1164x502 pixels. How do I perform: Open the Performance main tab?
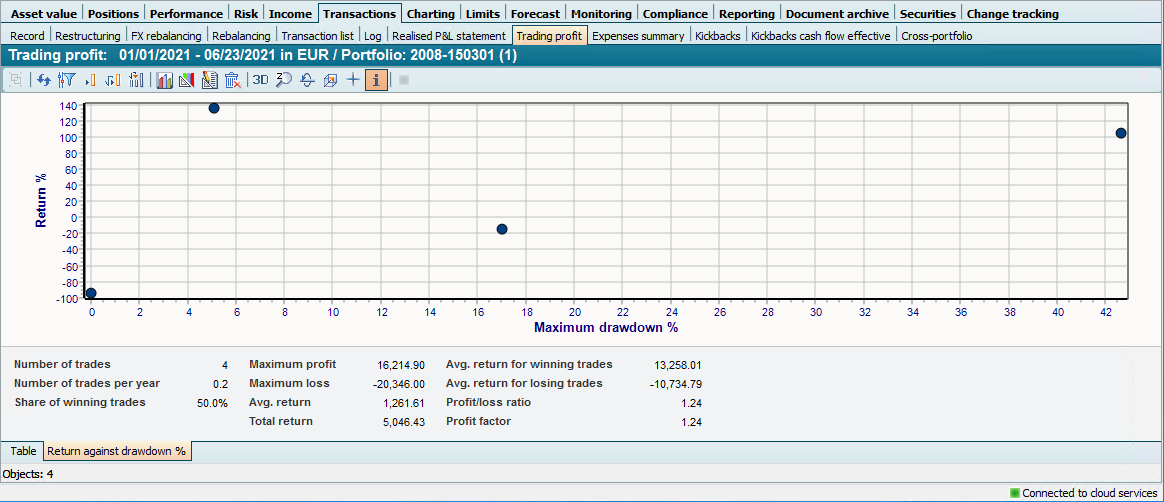[x=186, y=14]
